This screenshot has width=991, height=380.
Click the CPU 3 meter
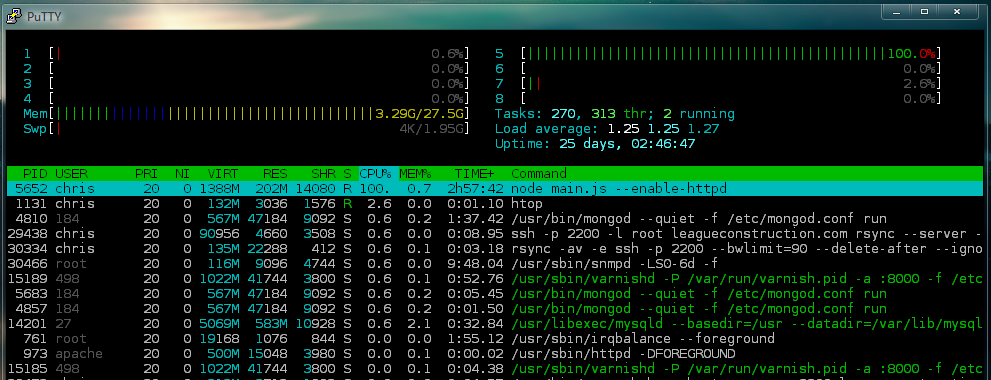(x=246, y=83)
